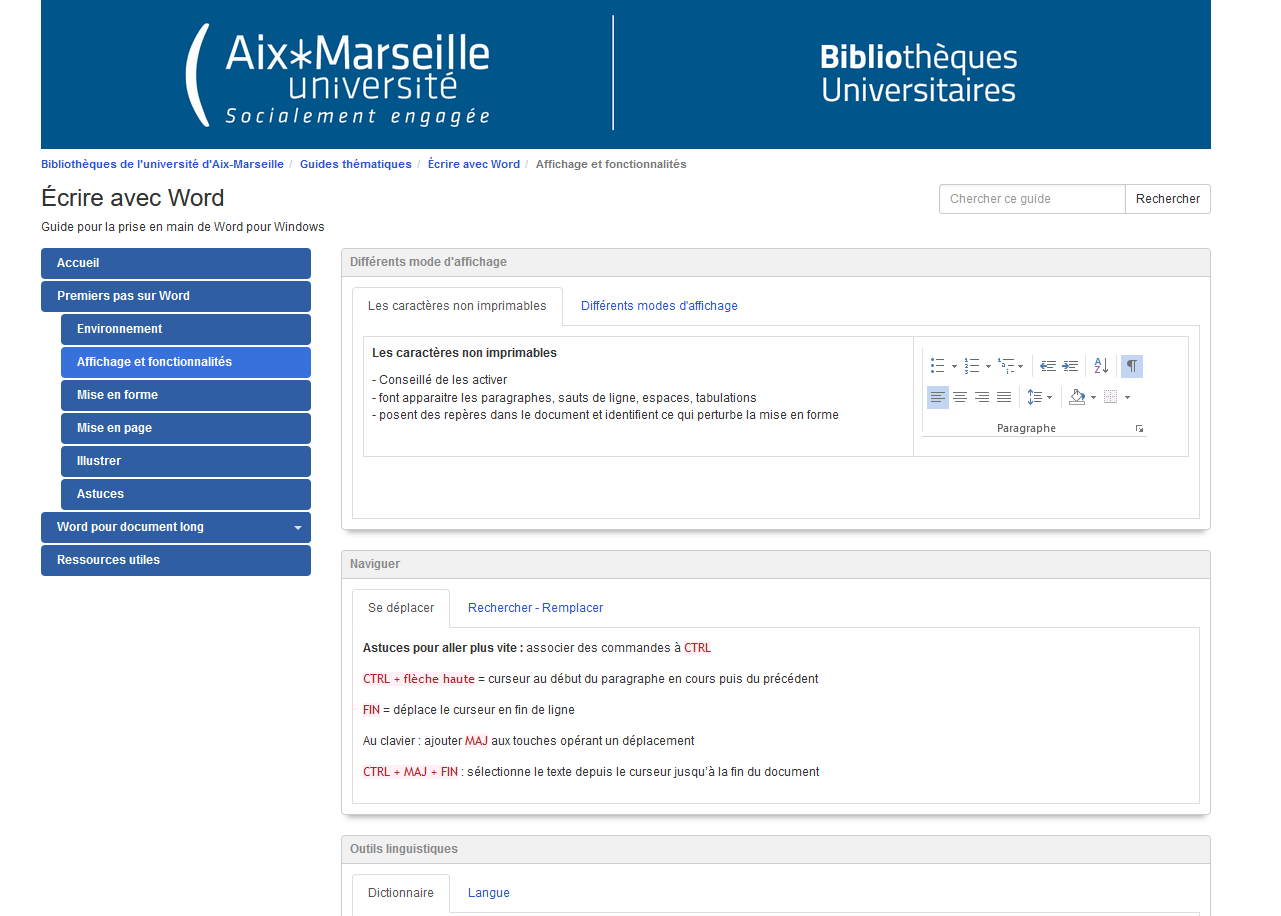
Task: Open the bullet list dropdown arrow
Action: pyautogui.click(x=954, y=367)
